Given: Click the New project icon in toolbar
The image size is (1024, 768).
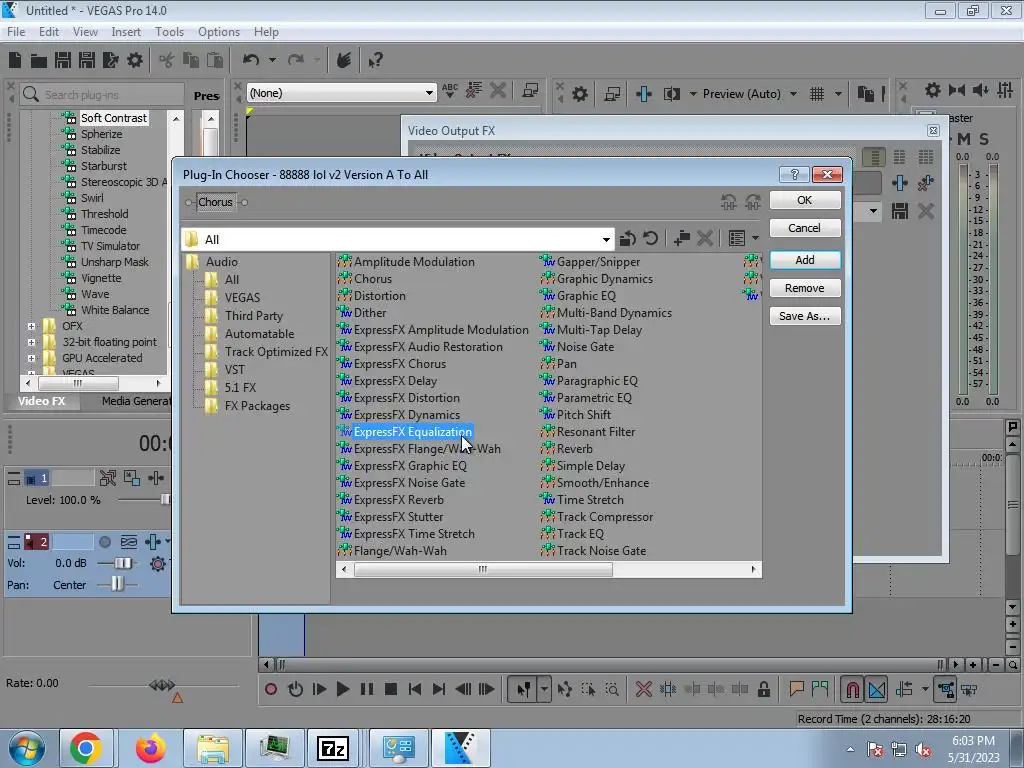Looking at the screenshot, I should click(15, 60).
